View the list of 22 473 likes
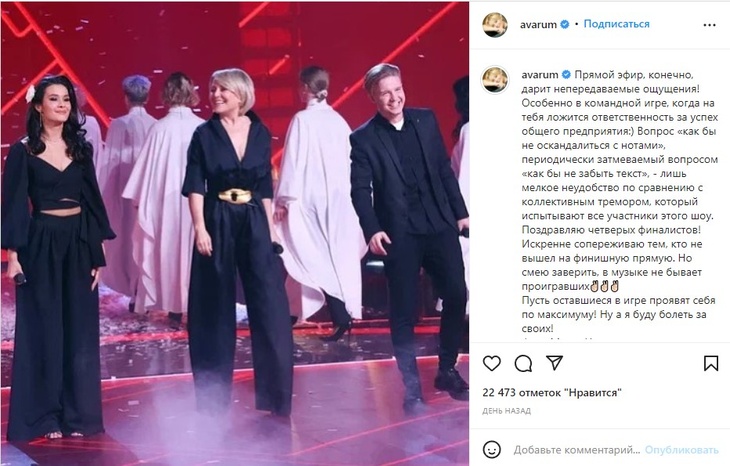The height and width of the screenshot is (466, 730). coord(552,392)
